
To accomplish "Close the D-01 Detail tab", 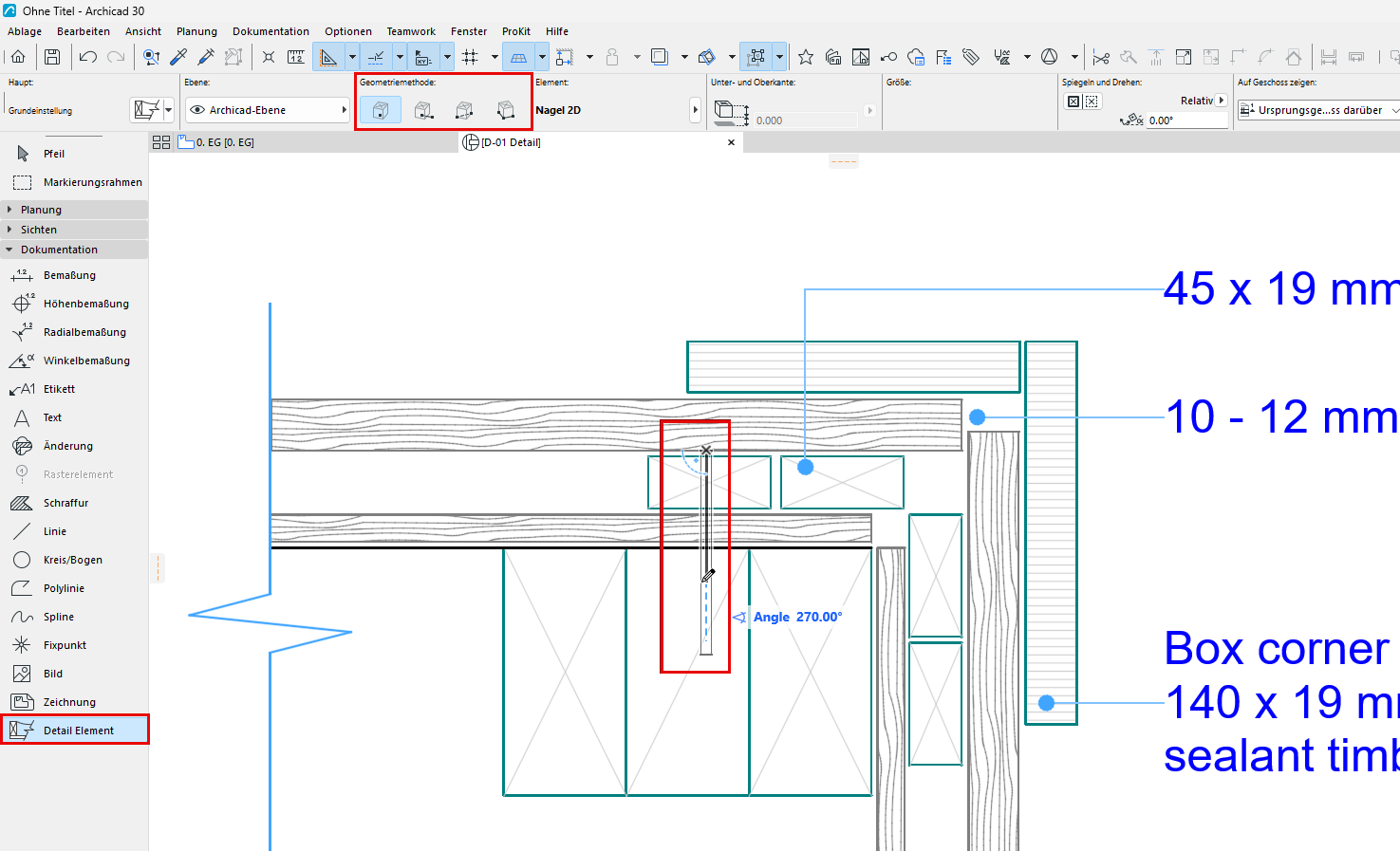I will click(x=731, y=142).
